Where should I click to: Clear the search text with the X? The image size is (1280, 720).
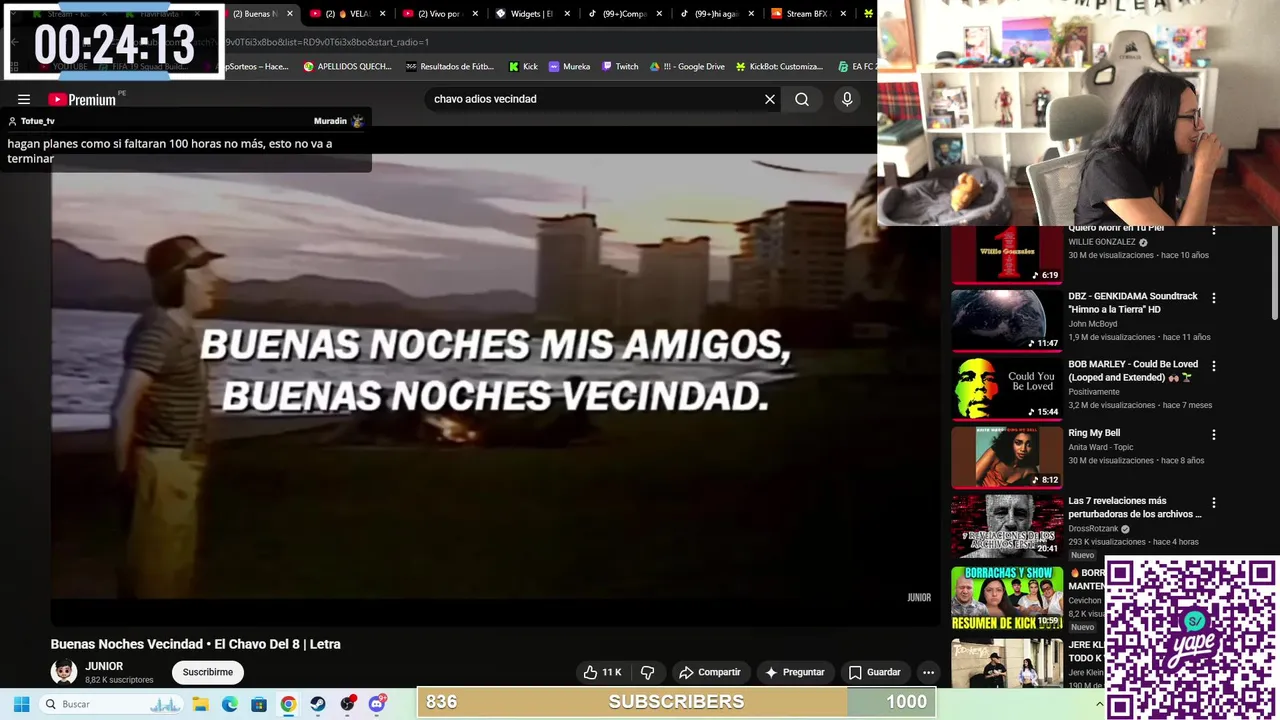coord(770,99)
